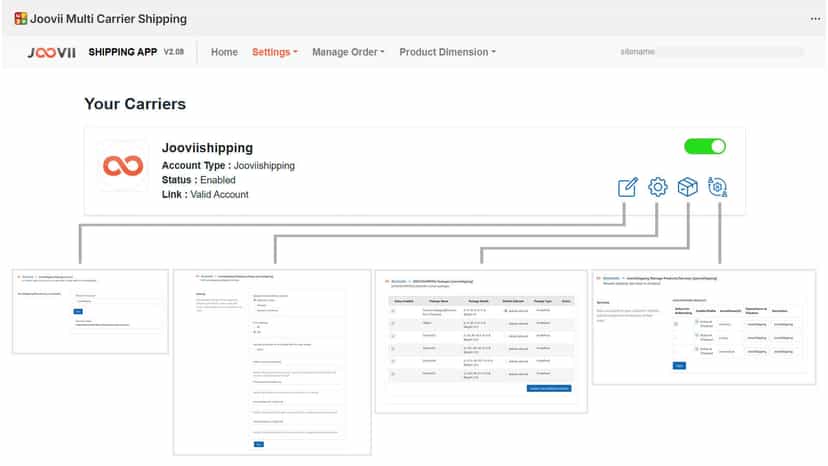The height and width of the screenshot is (466, 828).
Task: Expand the Manage Order dropdown
Action: click(348, 52)
